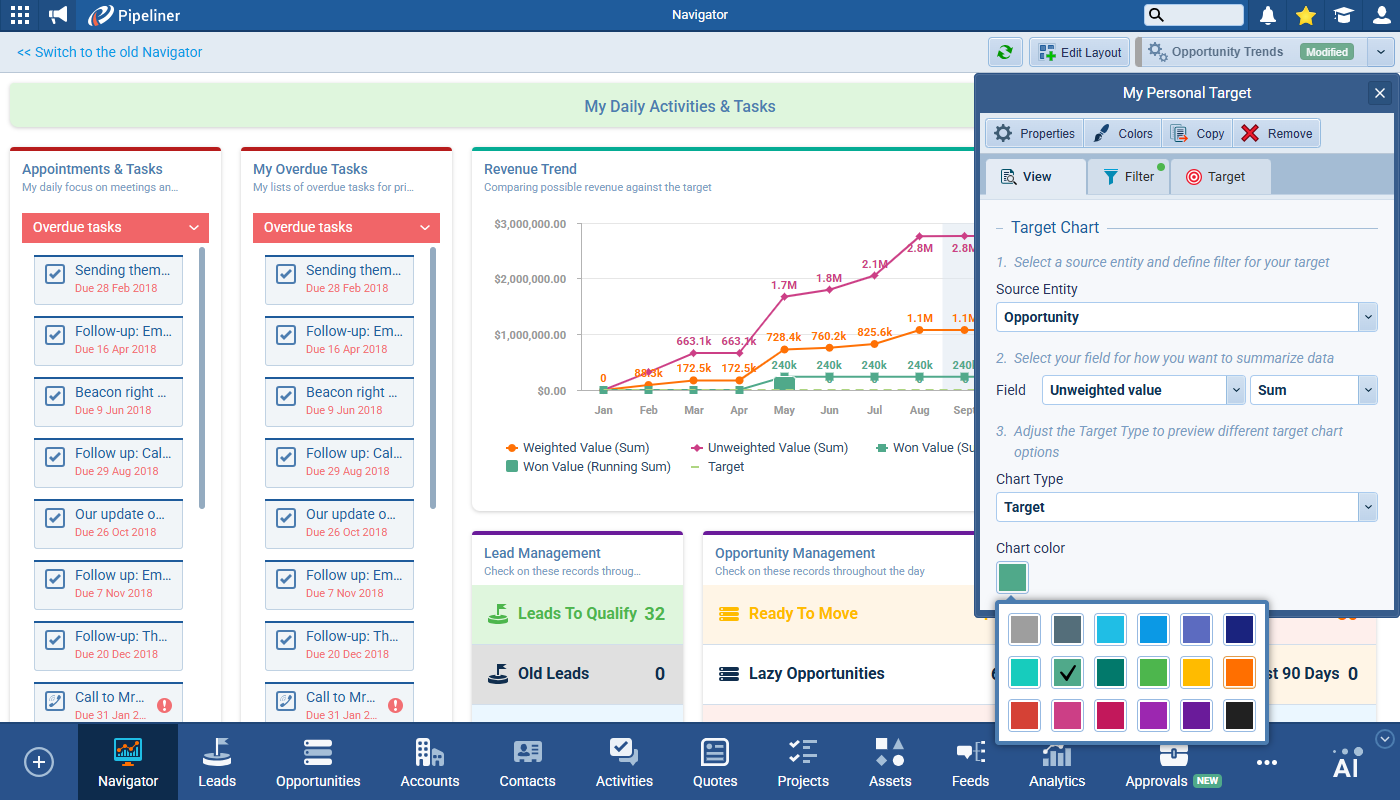Switch to the Target tab

tap(1215, 177)
